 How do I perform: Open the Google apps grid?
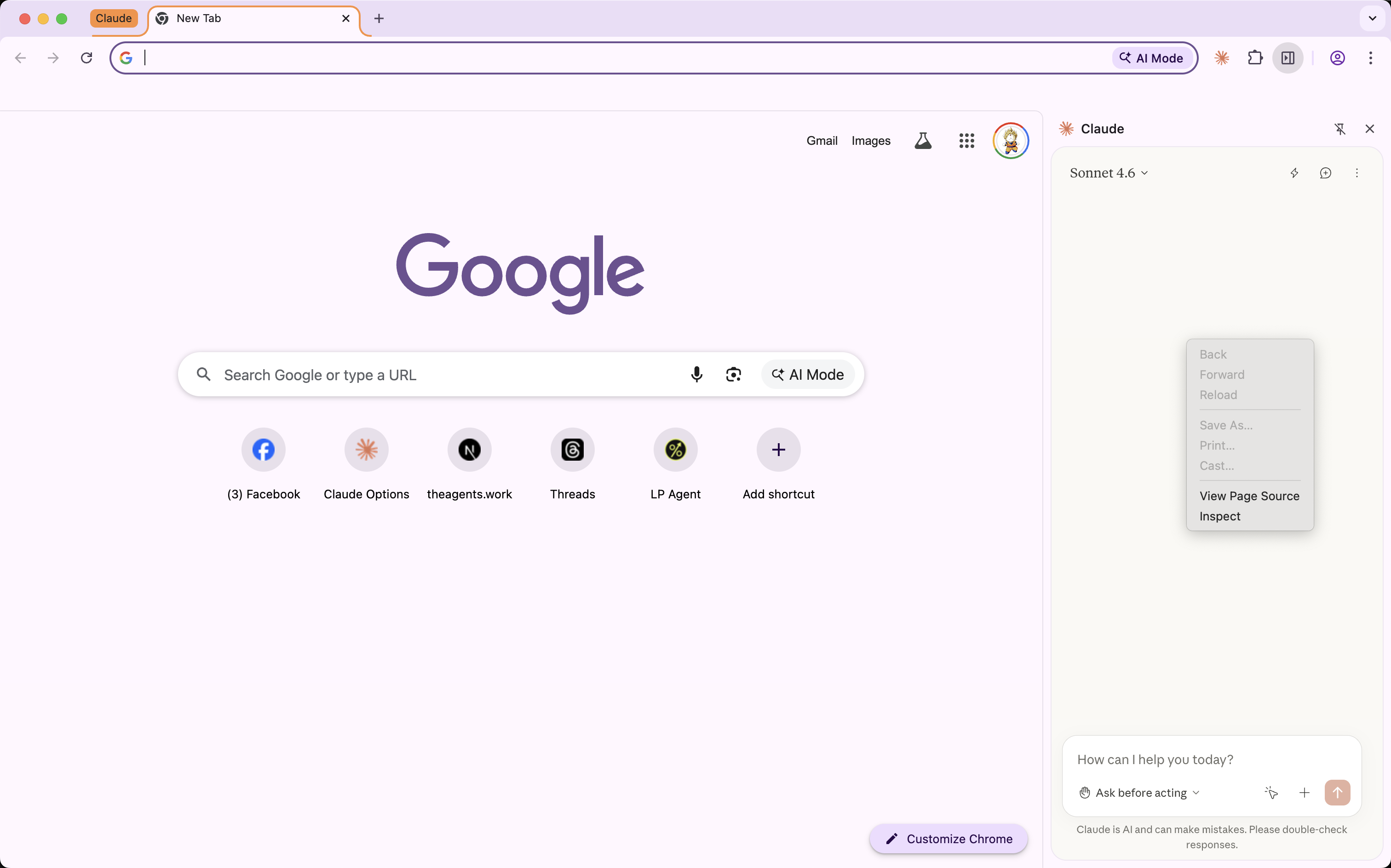pos(966,141)
